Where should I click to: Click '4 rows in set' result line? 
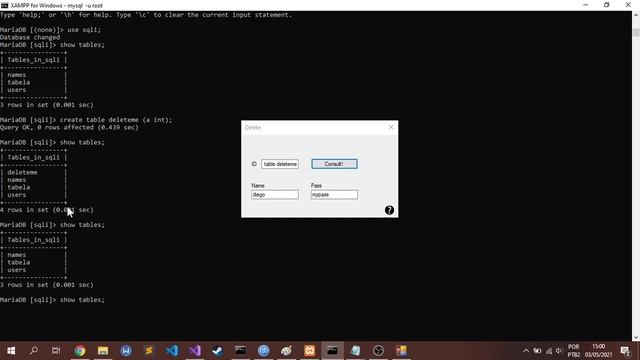click(47, 210)
